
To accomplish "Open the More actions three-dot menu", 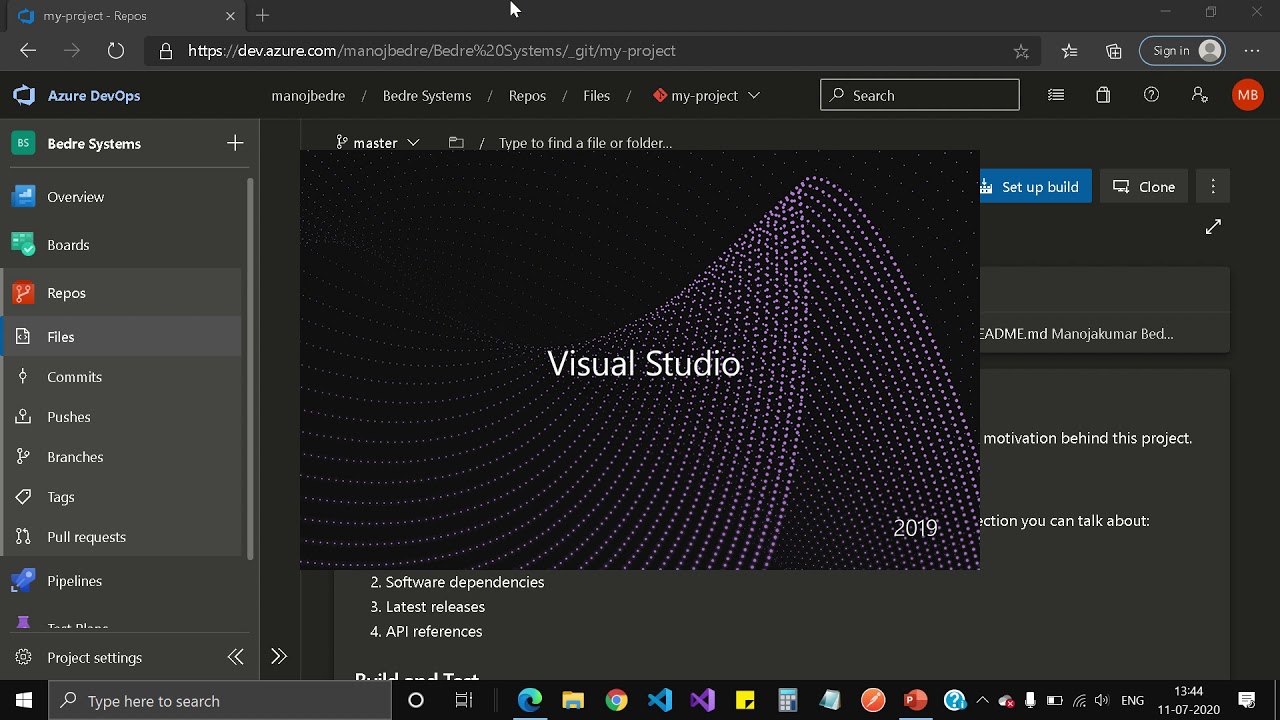I will coord(1213,187).
